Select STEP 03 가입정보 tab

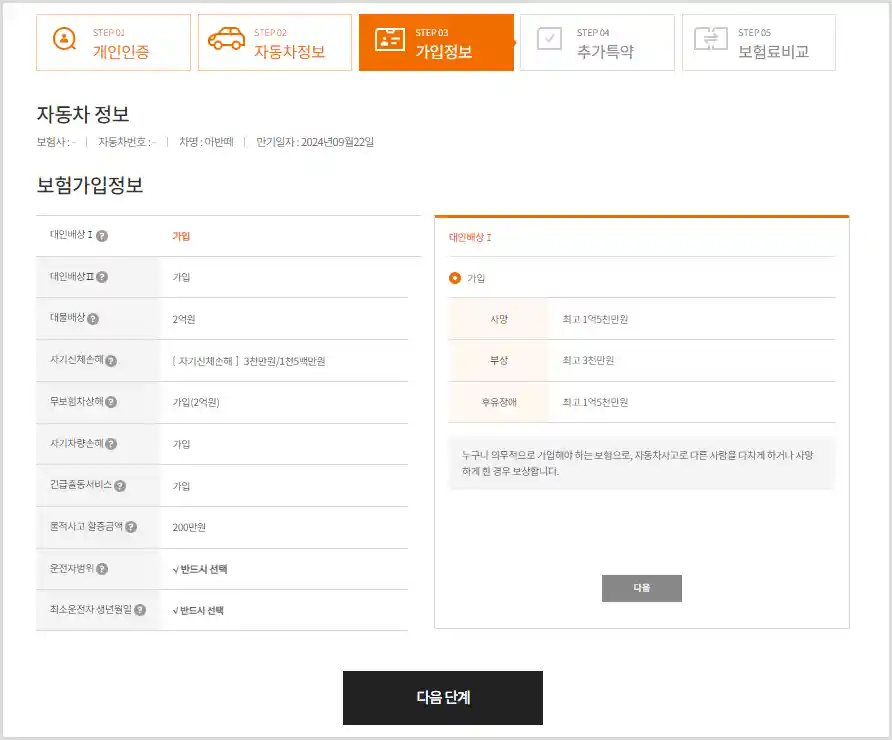(x=436, y=43)
